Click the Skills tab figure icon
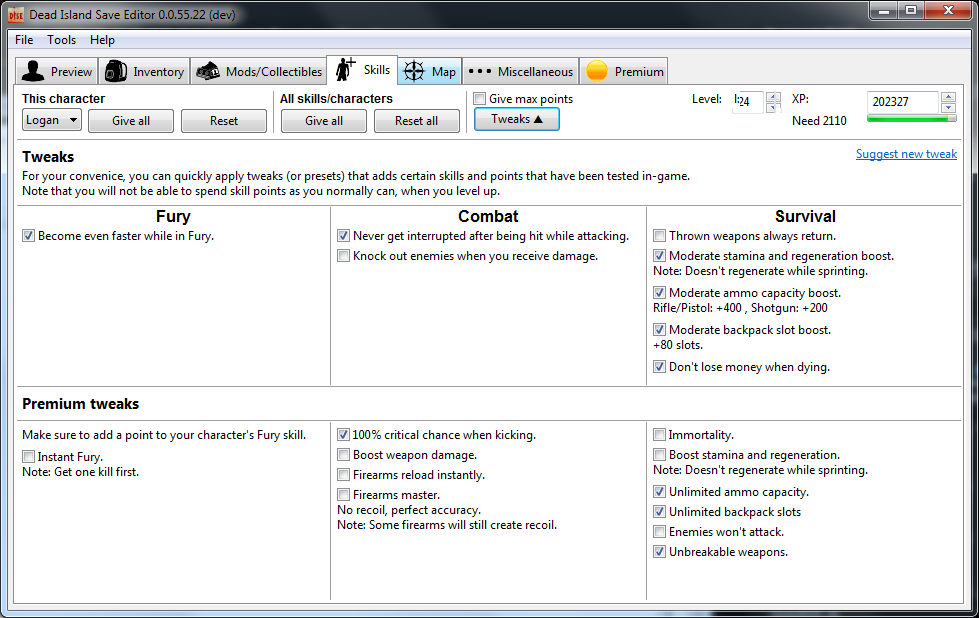 click(x=345, y=69)
